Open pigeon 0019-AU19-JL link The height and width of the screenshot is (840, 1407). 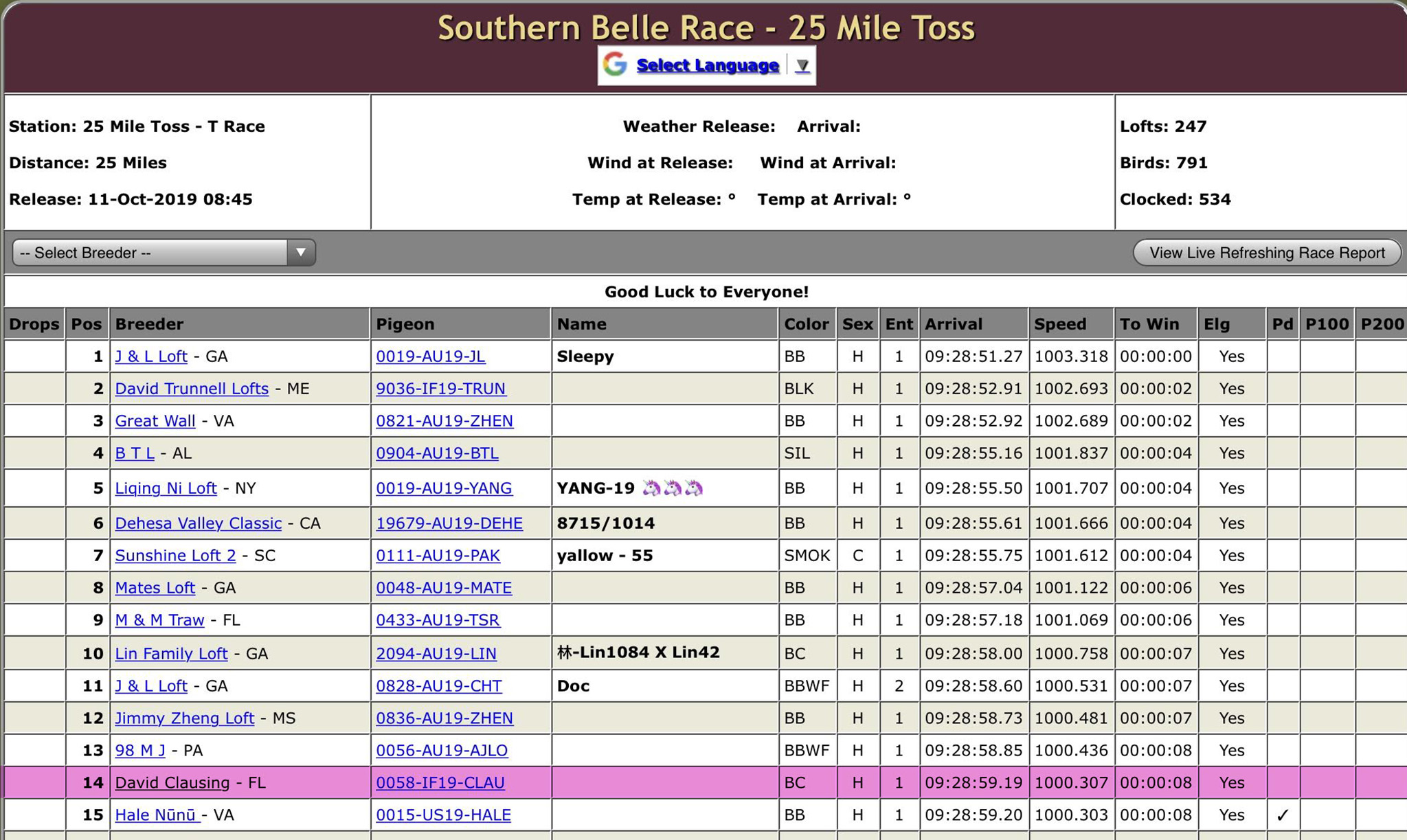coord(430,356)
